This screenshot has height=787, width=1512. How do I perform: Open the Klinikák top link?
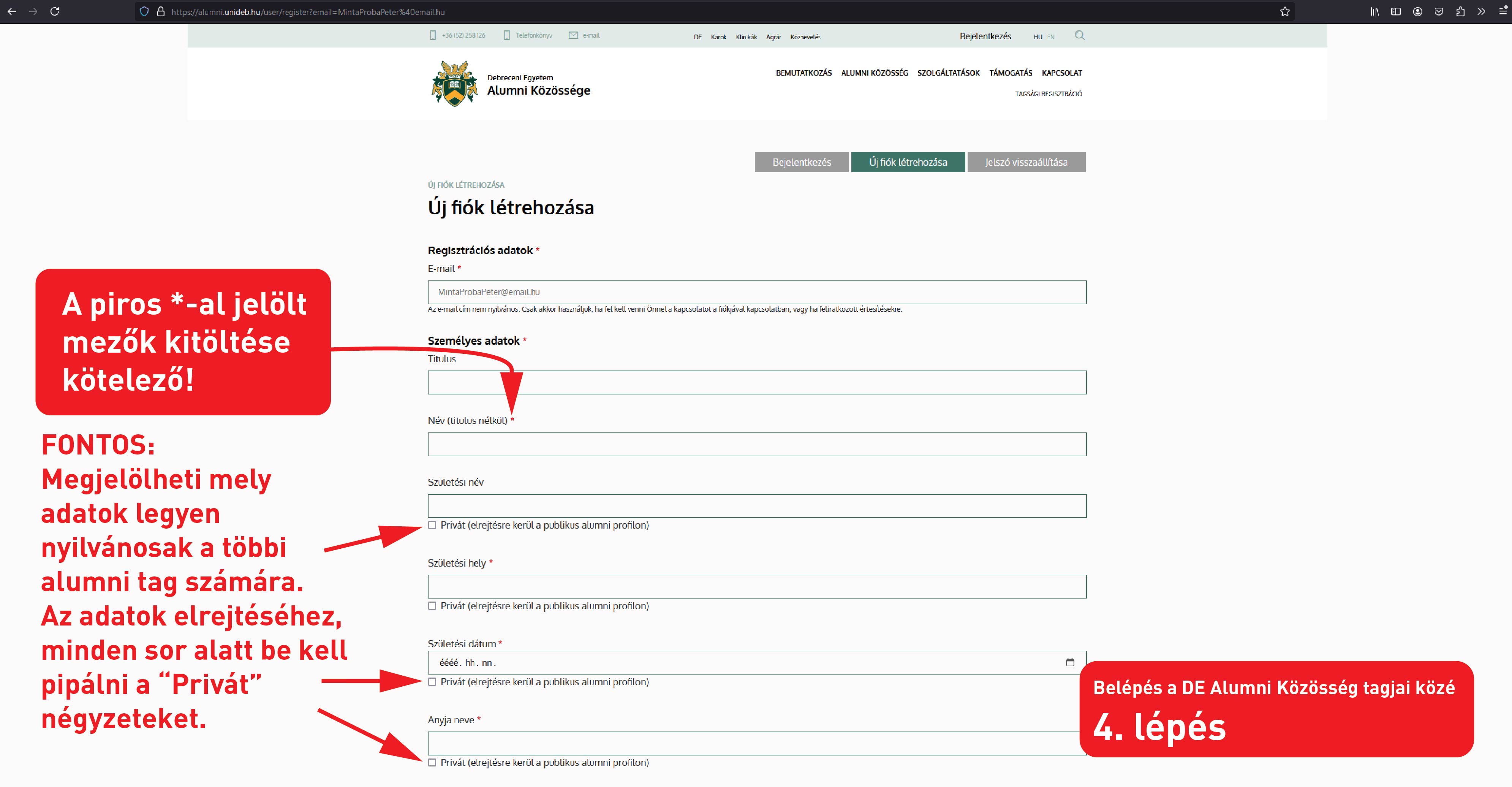pos(746,37)
